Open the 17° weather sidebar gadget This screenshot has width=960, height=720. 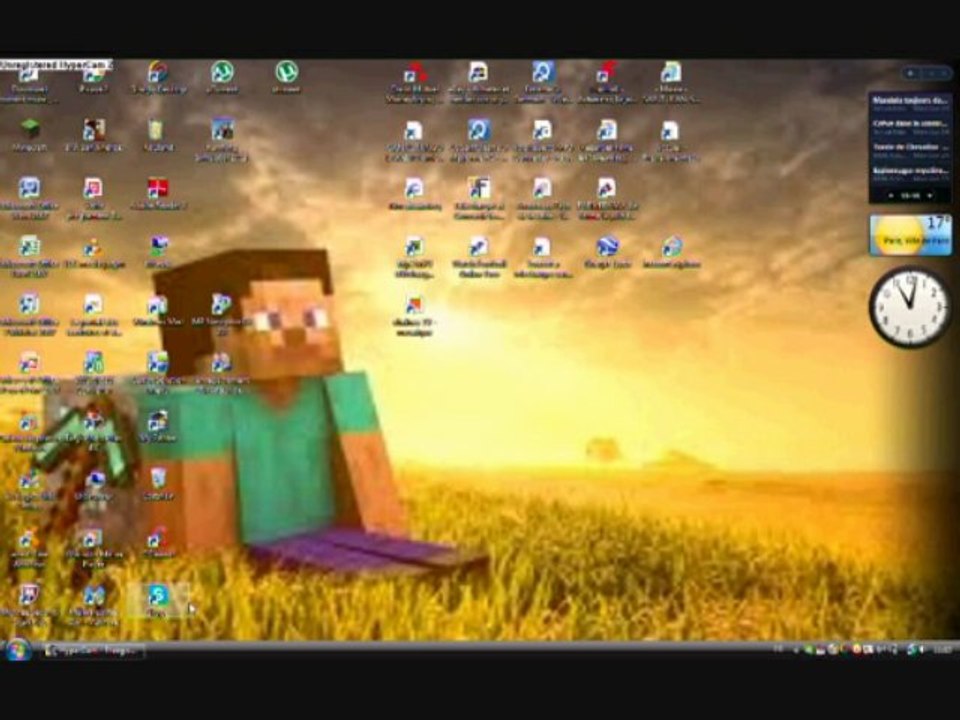click(x=910, y=234)
